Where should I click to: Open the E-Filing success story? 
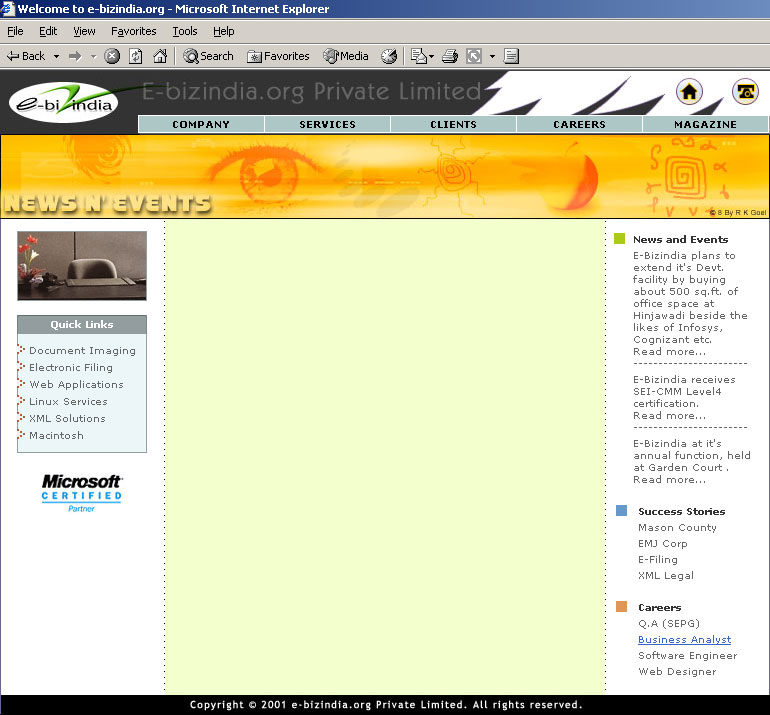(658, 559)
